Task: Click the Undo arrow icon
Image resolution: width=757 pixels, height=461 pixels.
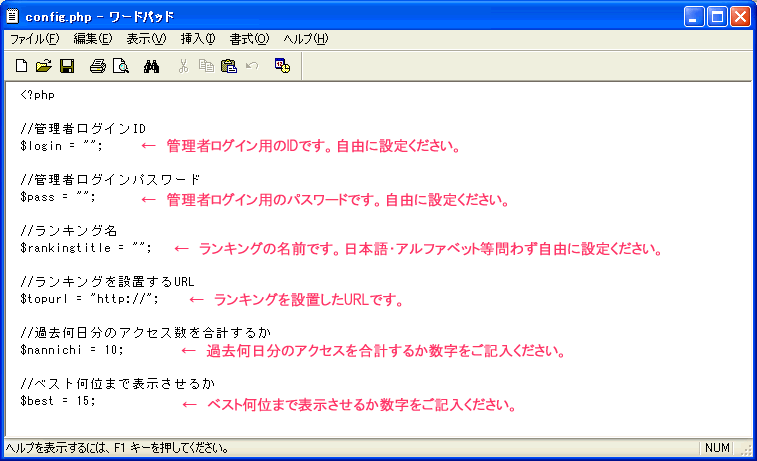Action: [x=252, y=66]
